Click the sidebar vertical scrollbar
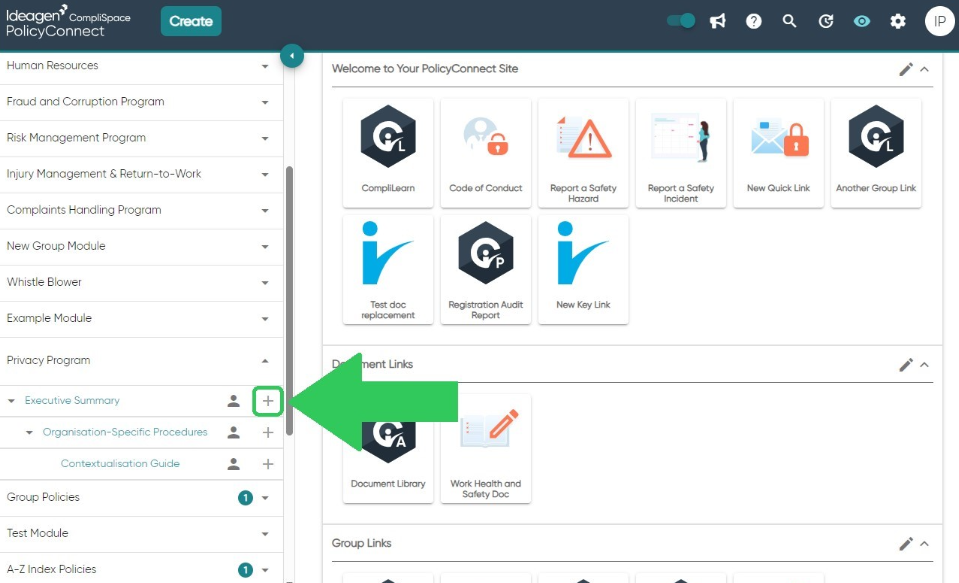The width and height of the screenshot is (959, 583). coord(289,300)
